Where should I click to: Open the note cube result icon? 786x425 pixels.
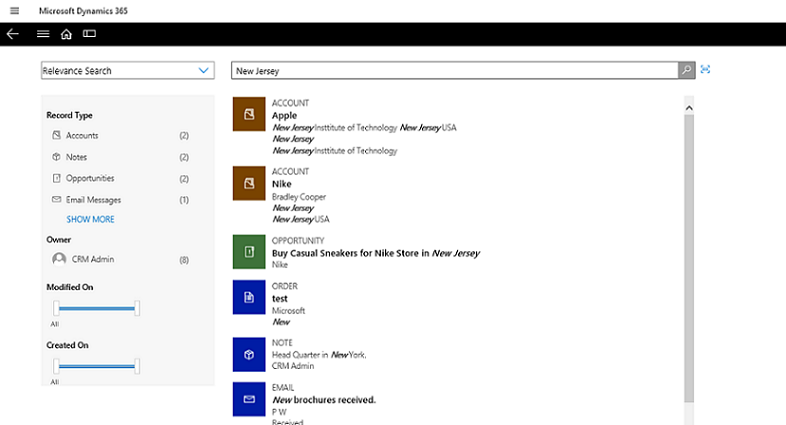click(x=249, y=354)
